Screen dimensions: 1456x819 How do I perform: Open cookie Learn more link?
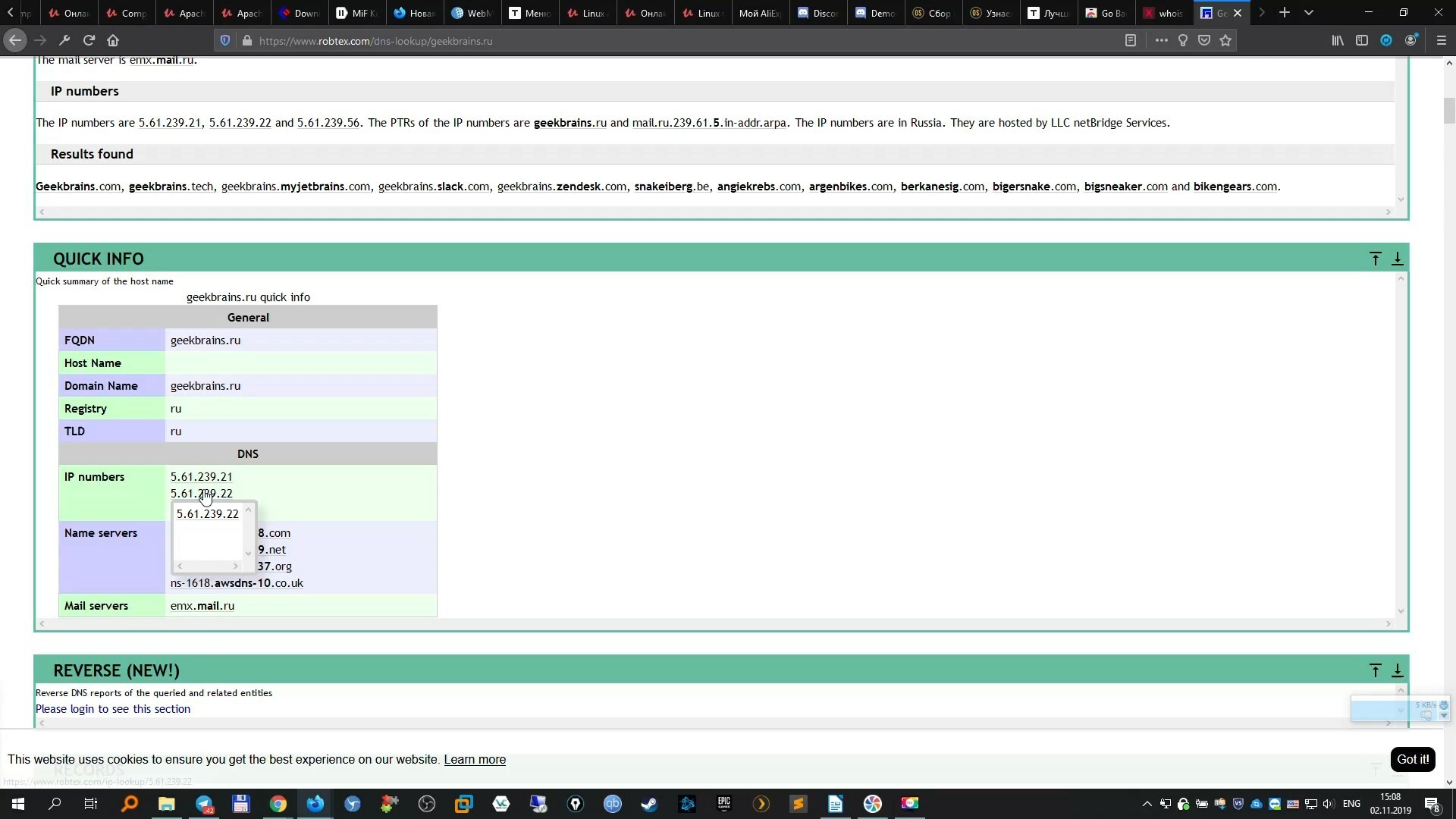click(475, 760)
